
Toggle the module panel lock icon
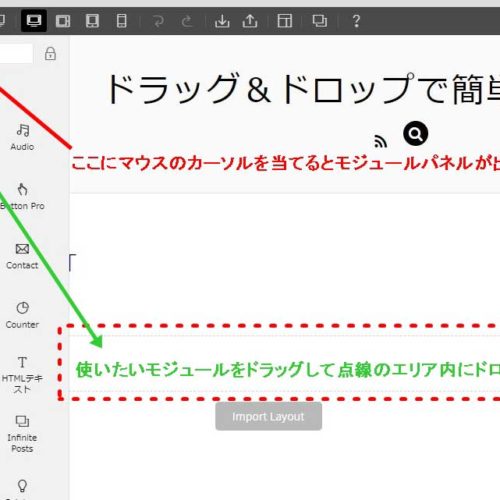coord(50,53)
